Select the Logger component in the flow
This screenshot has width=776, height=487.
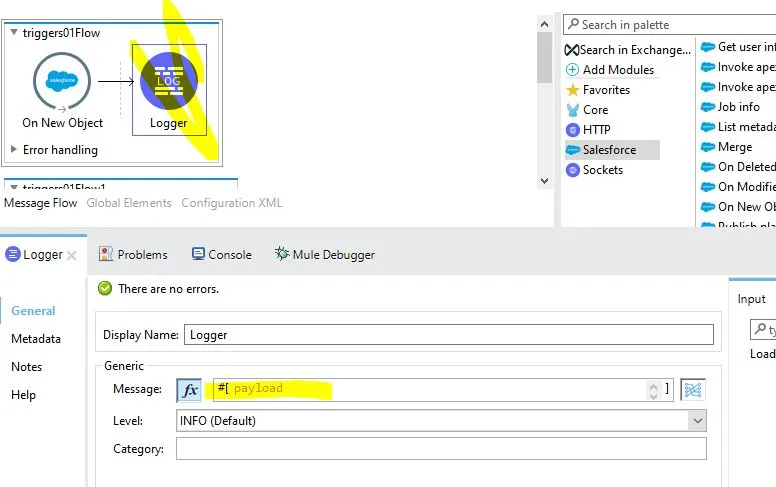pyautogui.click(x=169, y=81)
